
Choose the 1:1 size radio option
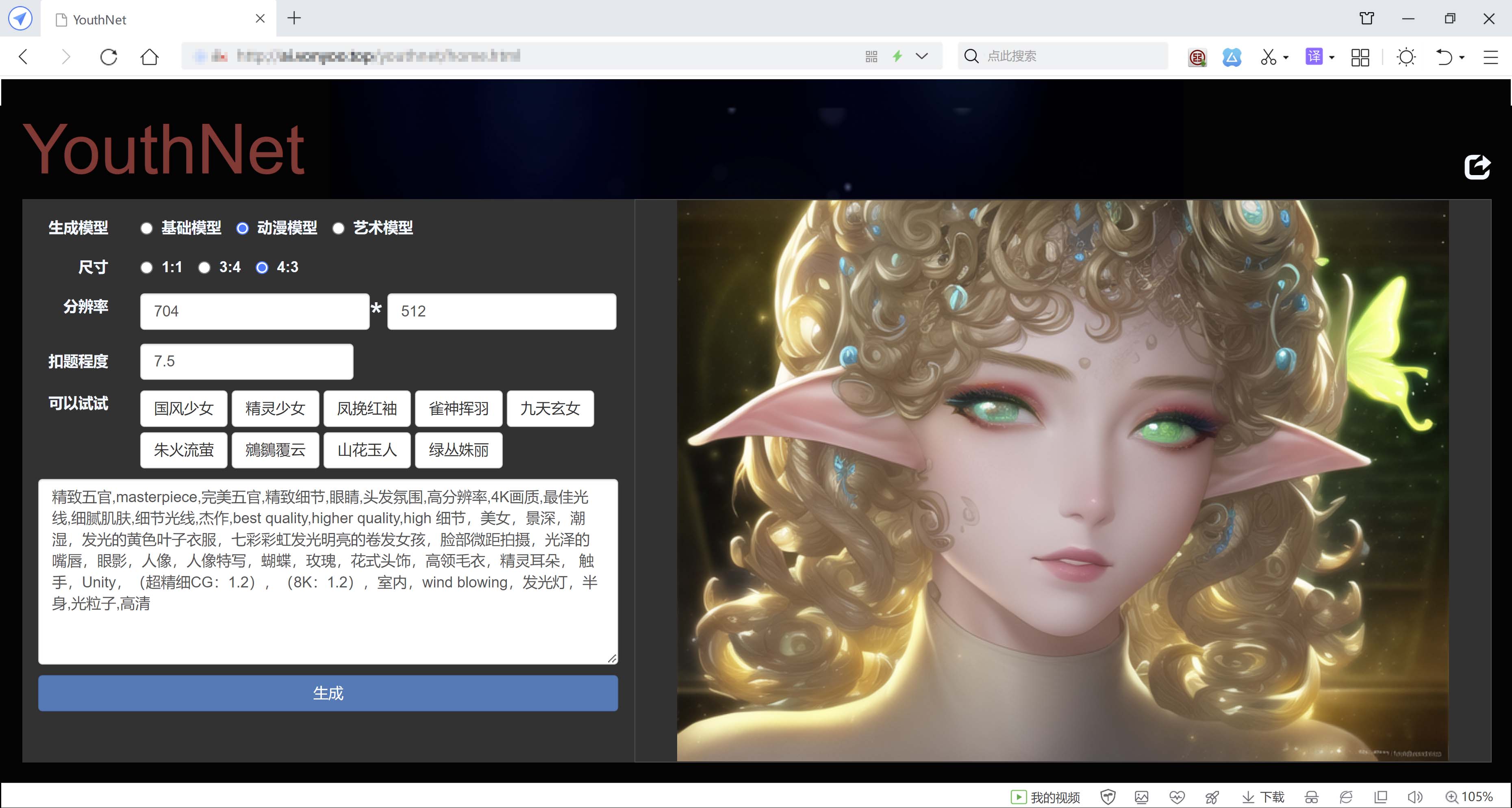[147, 268]
